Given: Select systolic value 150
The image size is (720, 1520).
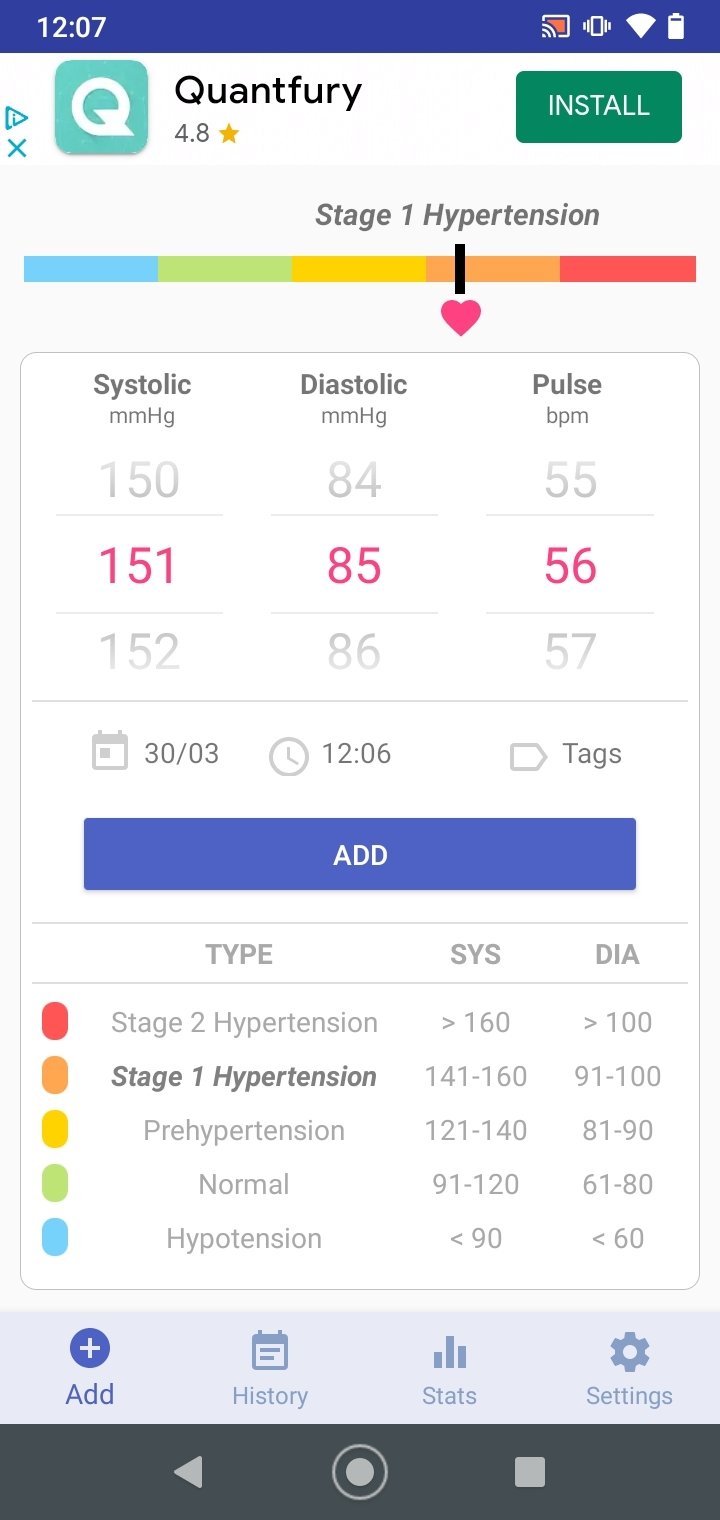Looking at the screenshot, I should (139, 481).
